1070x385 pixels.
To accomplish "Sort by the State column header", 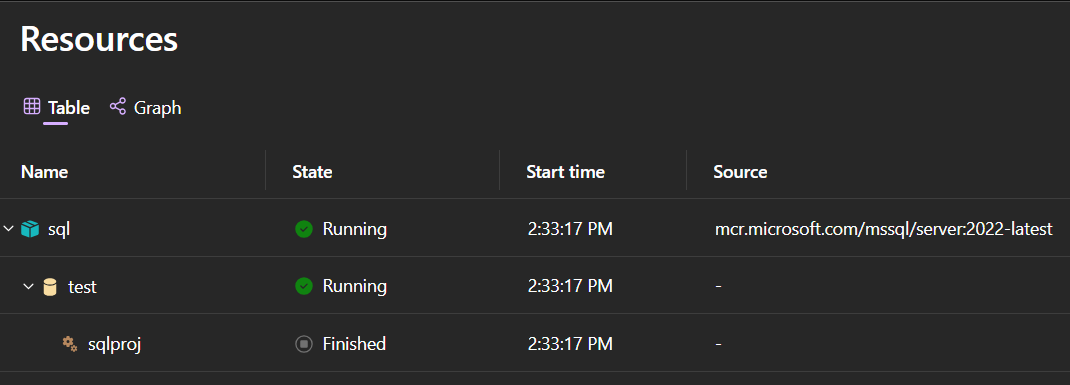I will point(312,171).
